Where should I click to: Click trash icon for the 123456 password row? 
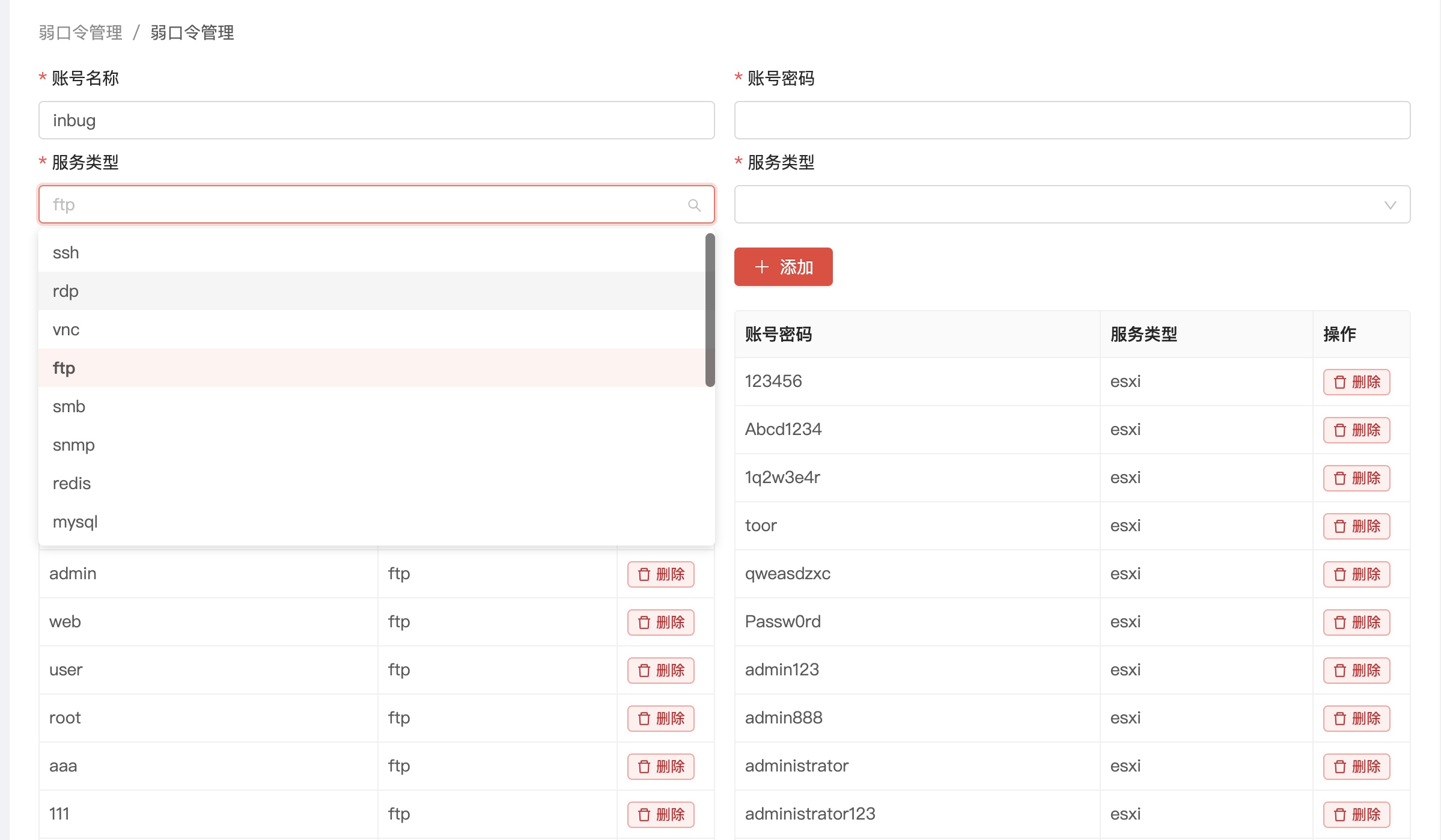(1339, 382)
